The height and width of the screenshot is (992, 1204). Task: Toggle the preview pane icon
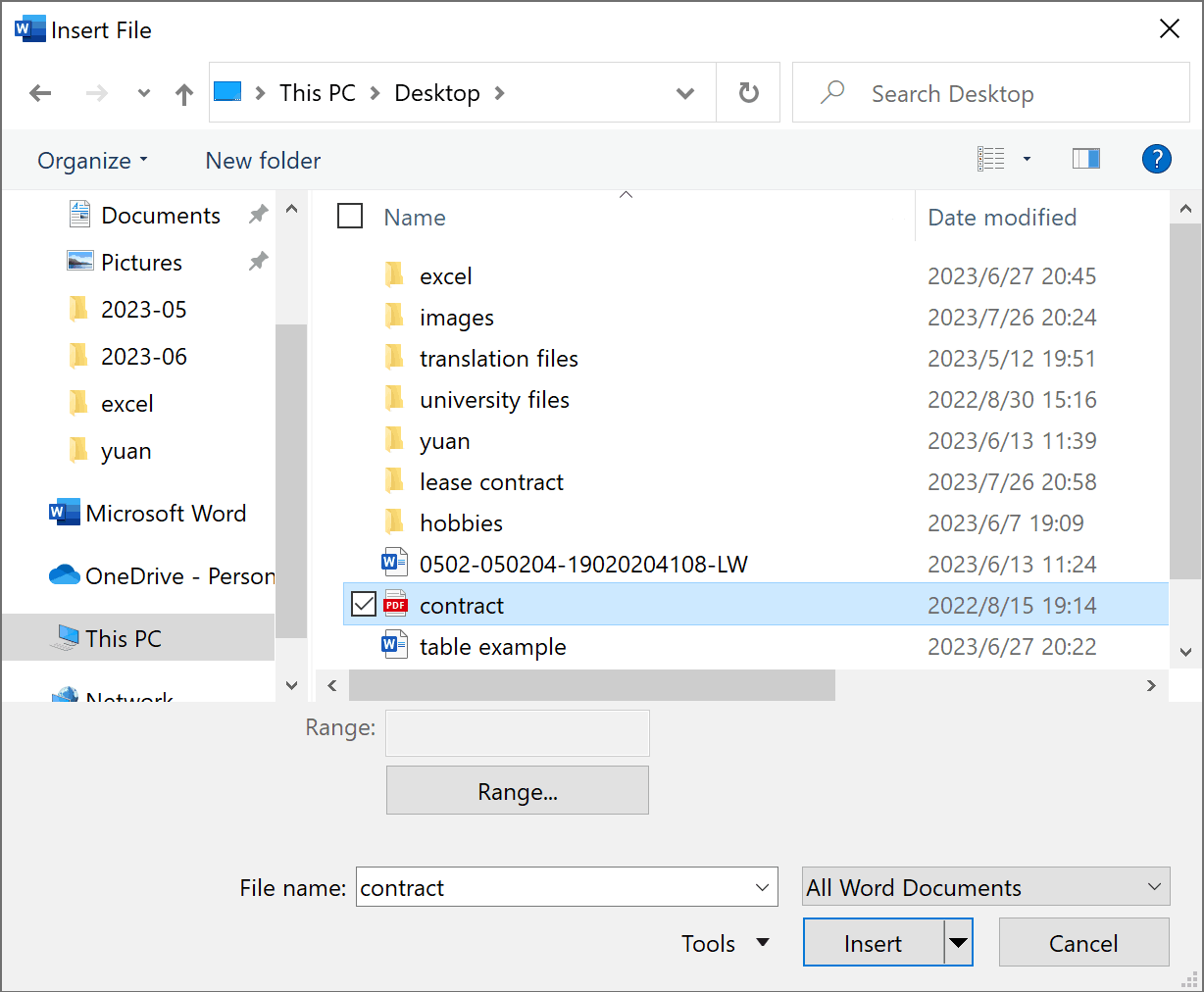[1085, 159]
